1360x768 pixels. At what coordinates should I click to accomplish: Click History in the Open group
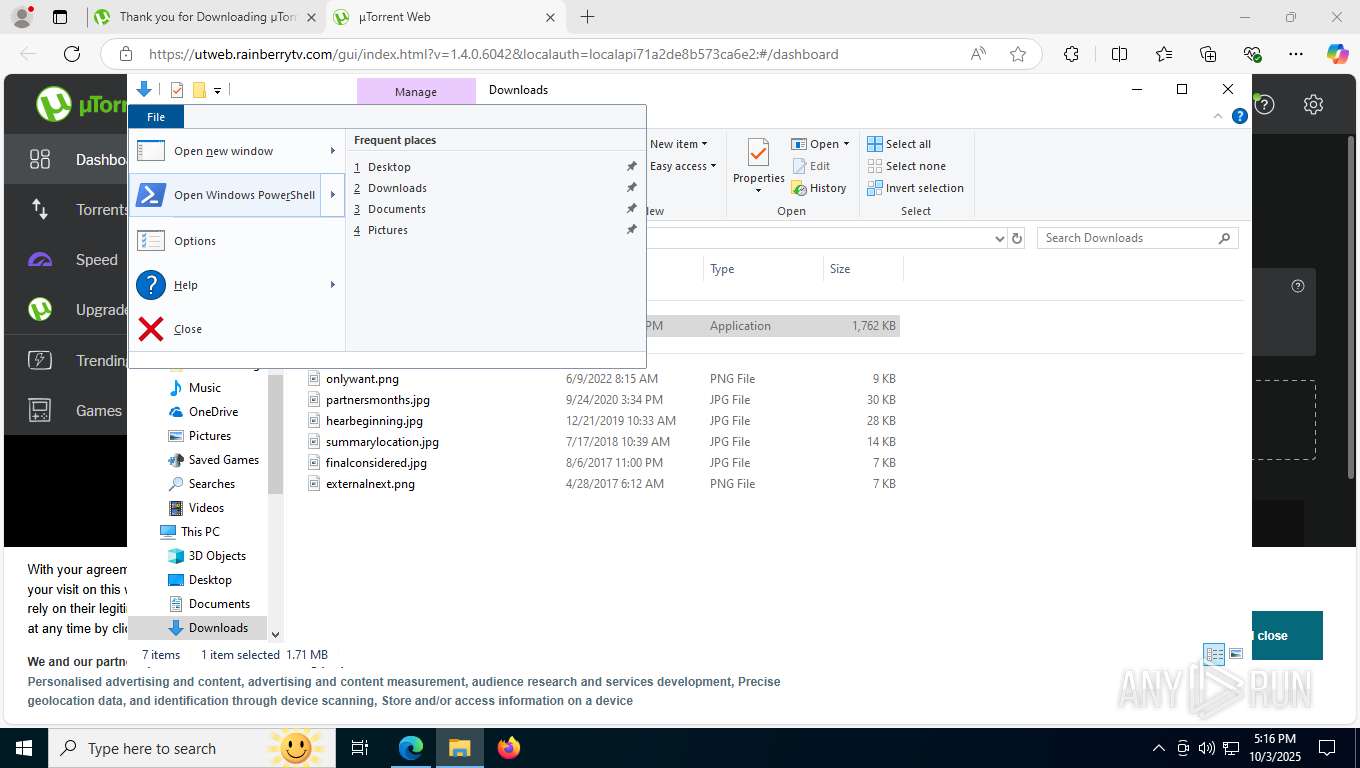tap(819, 188)
